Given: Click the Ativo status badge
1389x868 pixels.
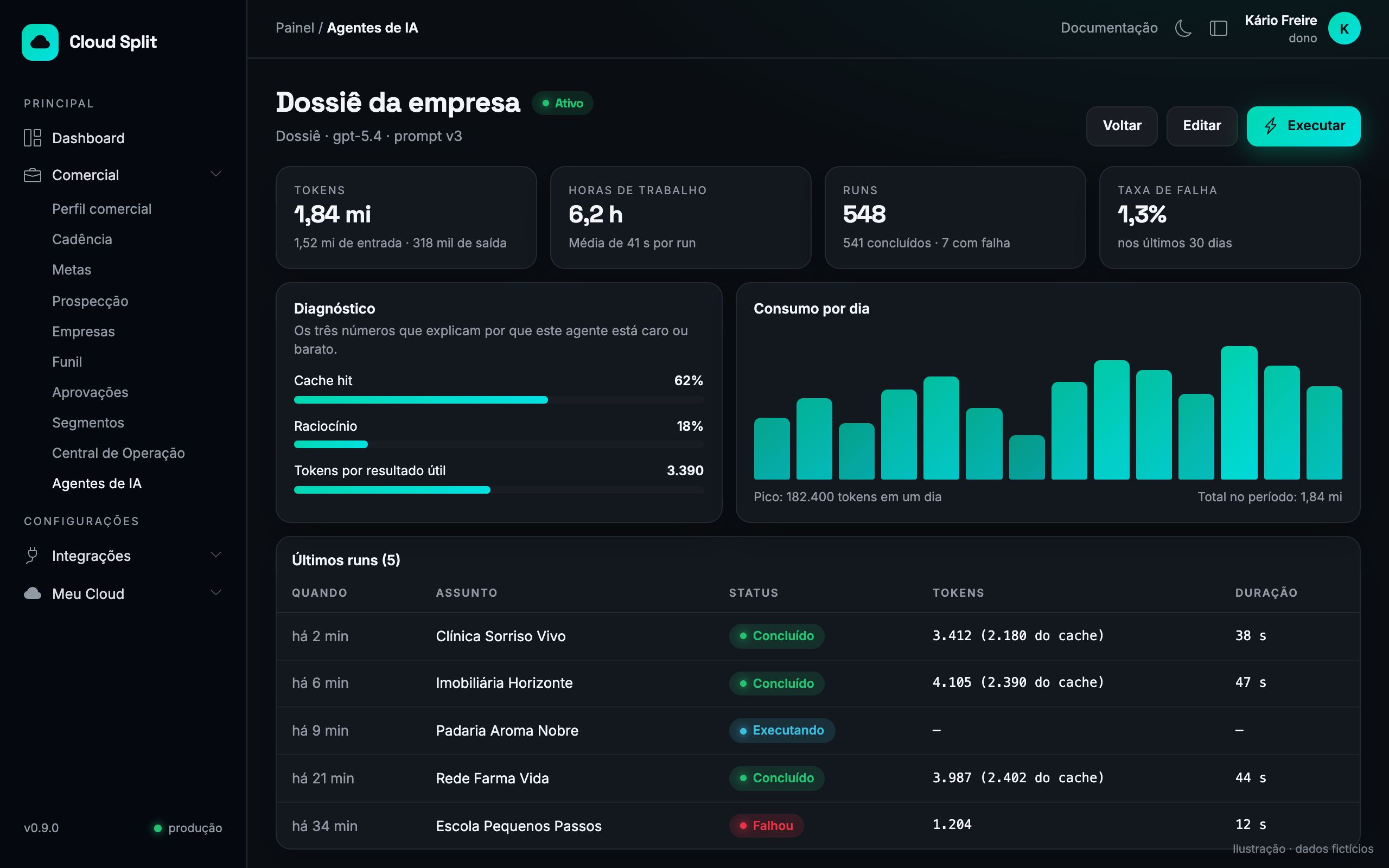Looking at the screenshot, I should pos(562,103).
